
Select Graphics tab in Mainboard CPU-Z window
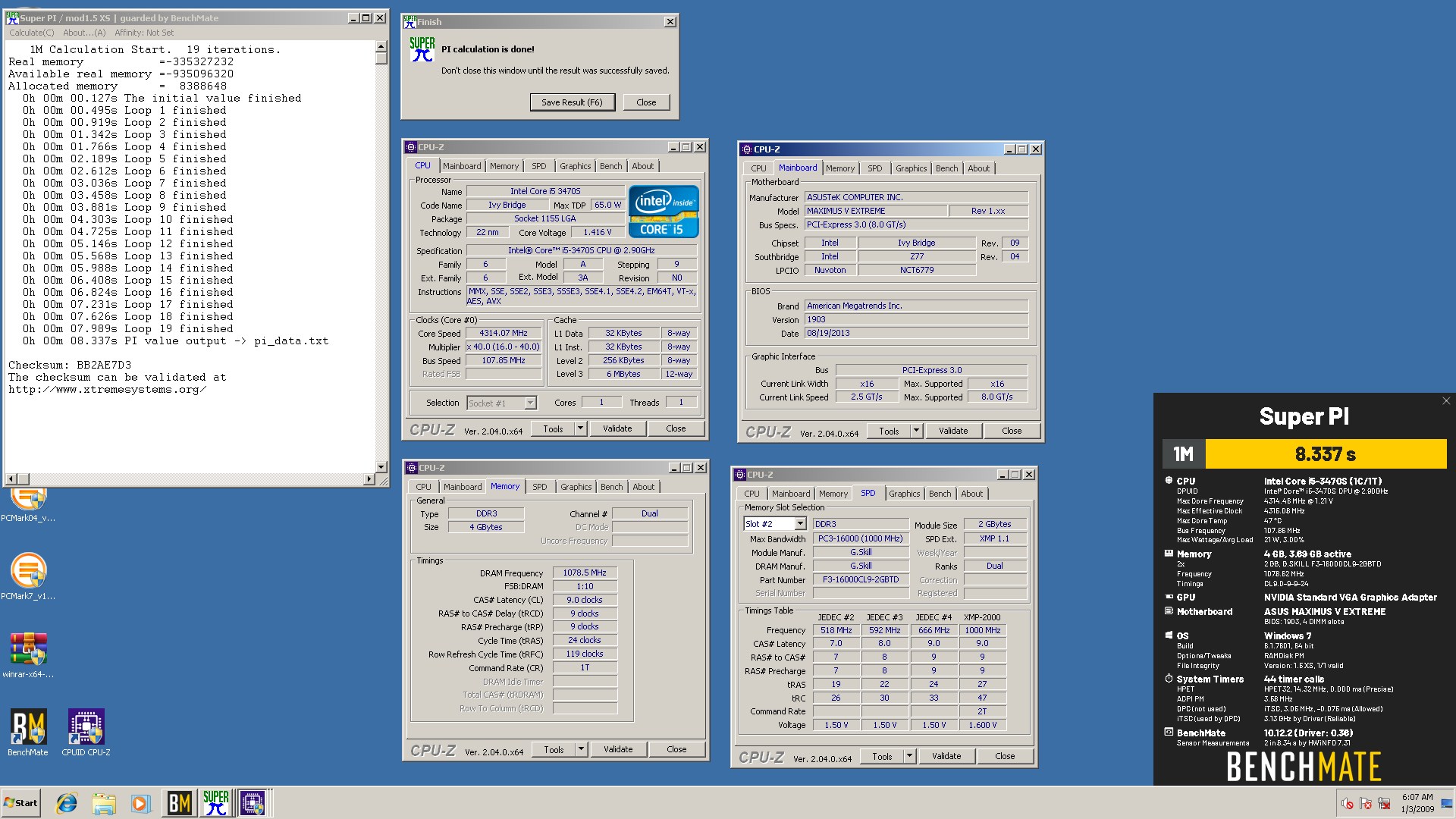point(911,168)
